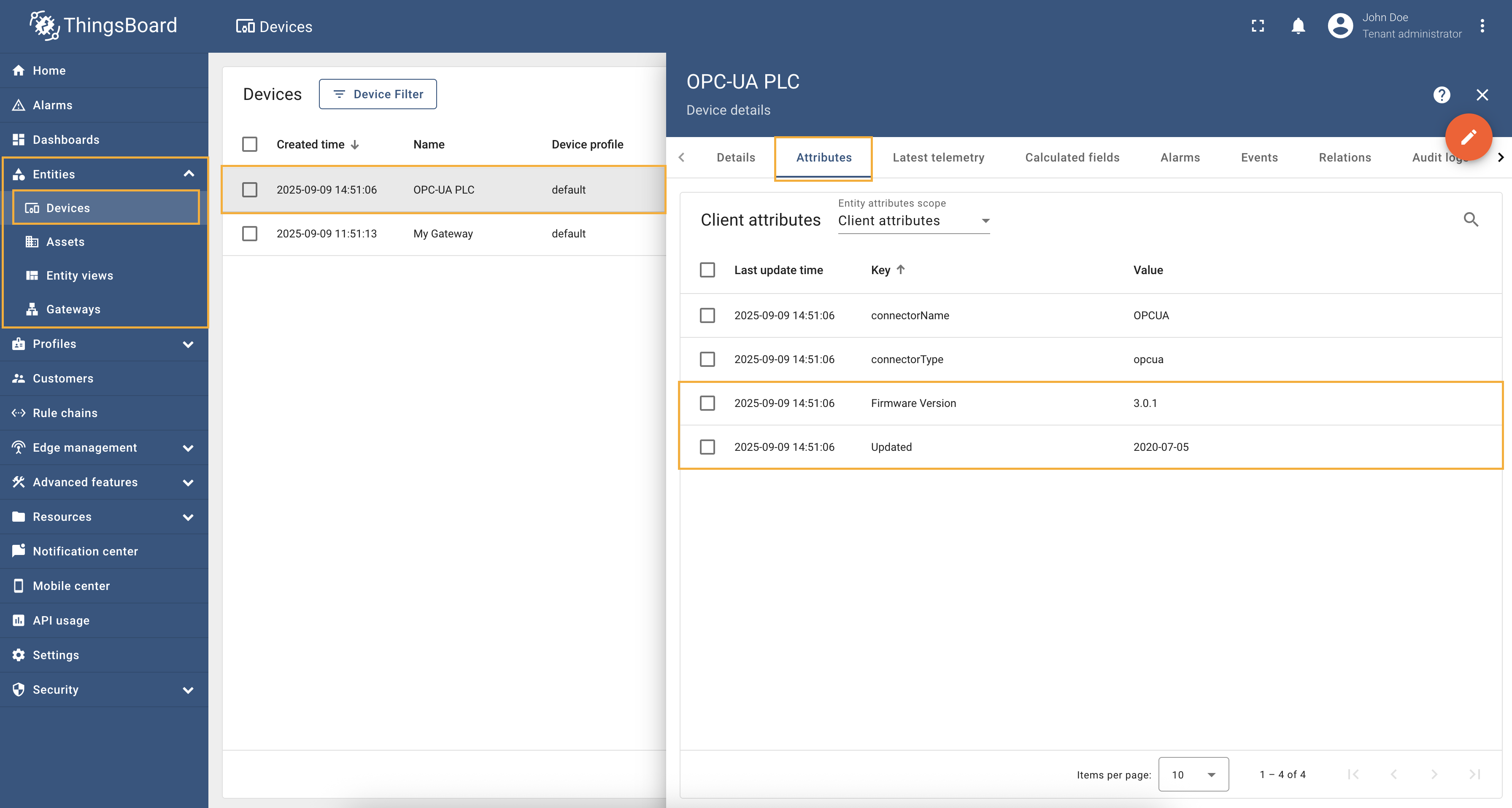Switch to Latest telemetry tab
This screenshot has width=1512, height=808.
(938, 157)
